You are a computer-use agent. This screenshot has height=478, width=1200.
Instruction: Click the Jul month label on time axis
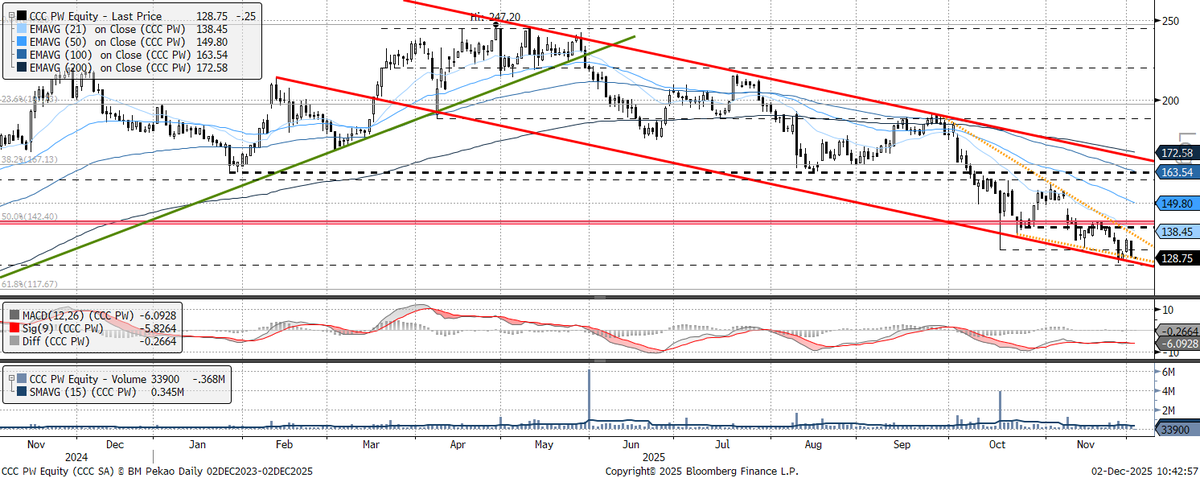tap(721, 443)
